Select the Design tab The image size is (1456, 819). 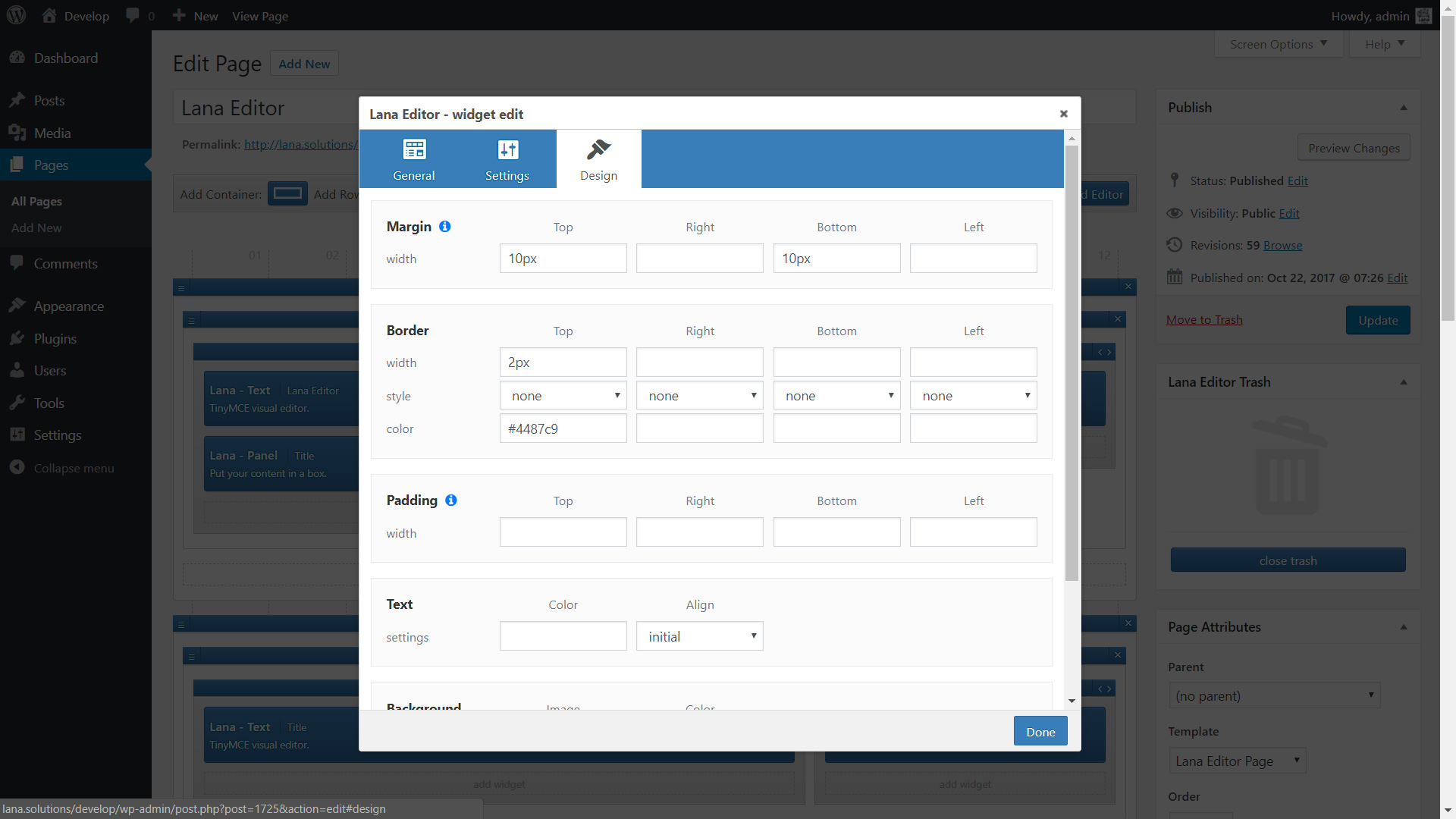tap(598, 159)
